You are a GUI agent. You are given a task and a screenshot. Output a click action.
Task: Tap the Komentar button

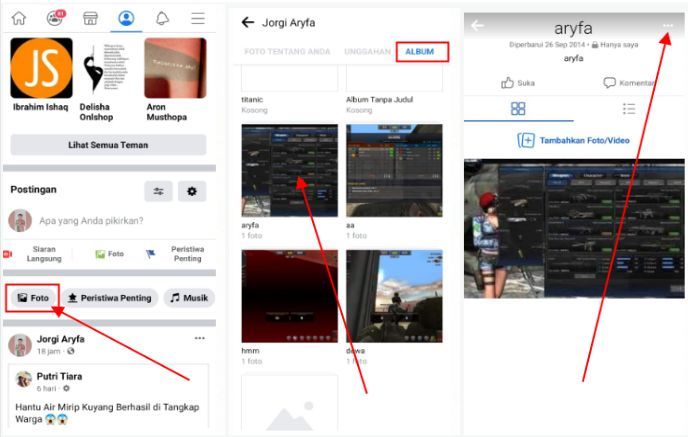tap(628, 83)
